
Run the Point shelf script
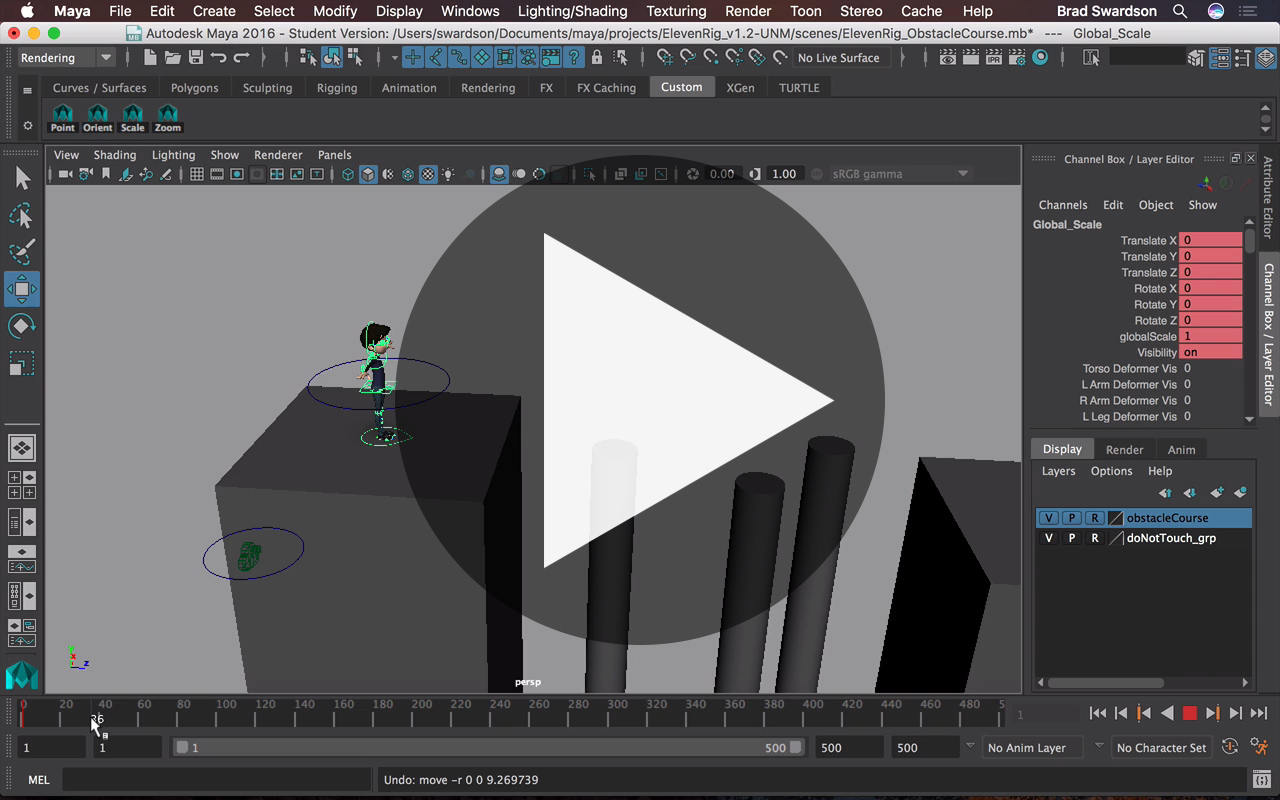tap(62, 118)
